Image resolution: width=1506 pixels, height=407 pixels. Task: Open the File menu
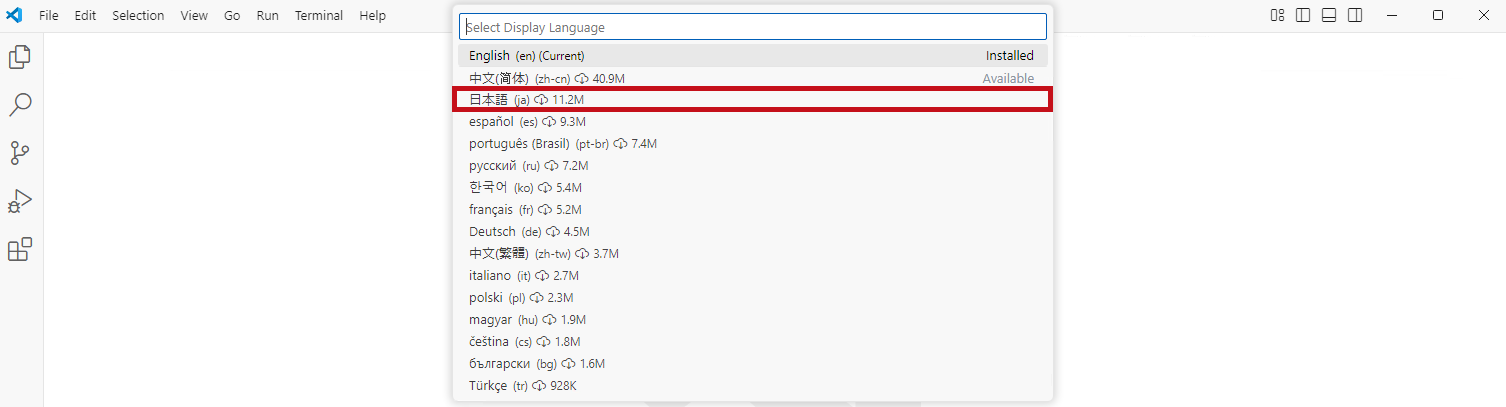(x=49, y=16)
